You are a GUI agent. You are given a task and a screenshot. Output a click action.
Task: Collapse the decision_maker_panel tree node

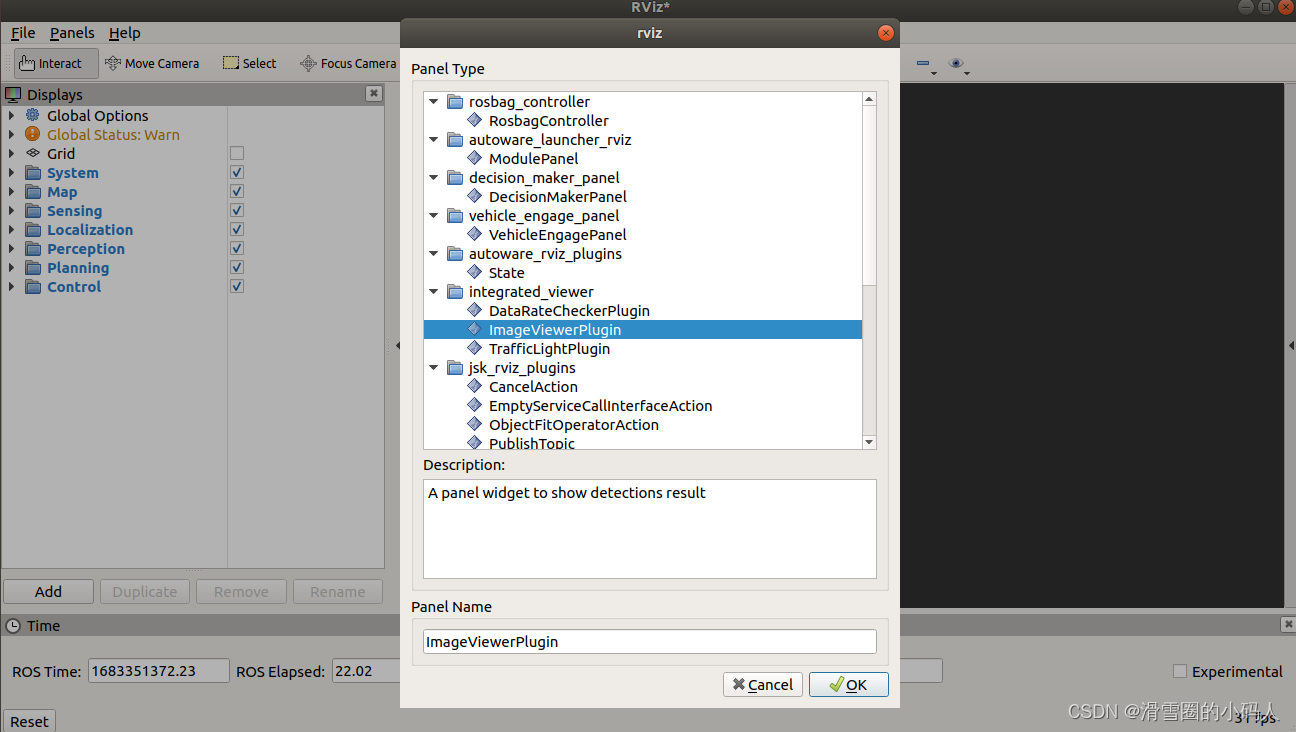point(434,177)
